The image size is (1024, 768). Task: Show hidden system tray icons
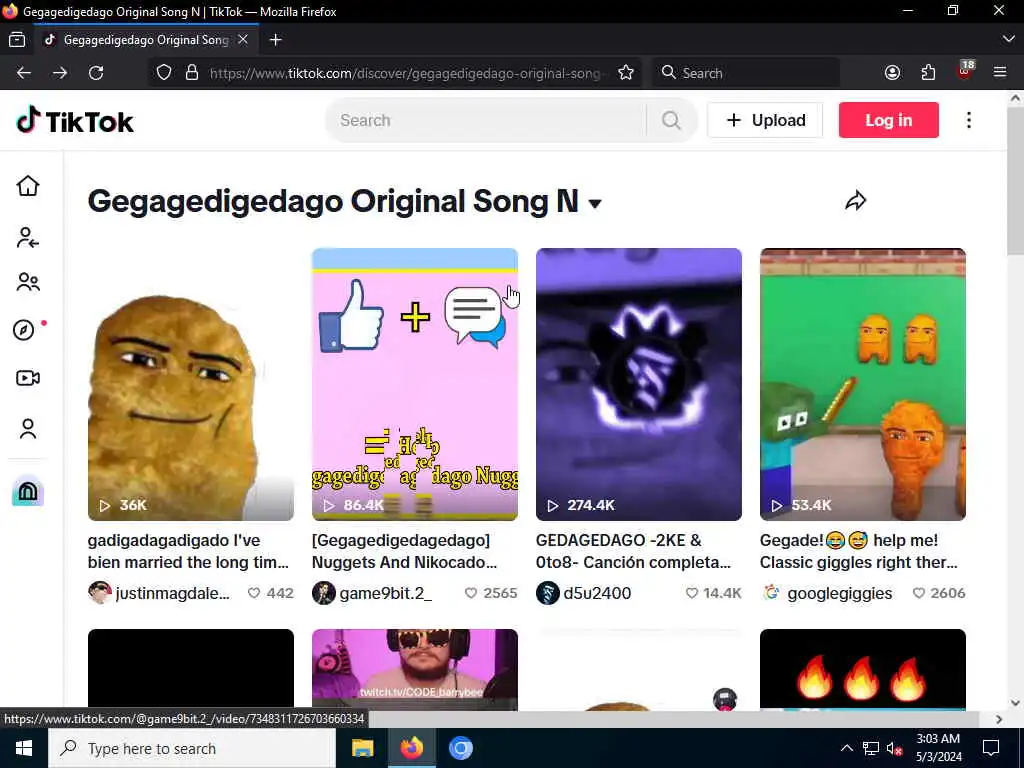tap(846, 748)
